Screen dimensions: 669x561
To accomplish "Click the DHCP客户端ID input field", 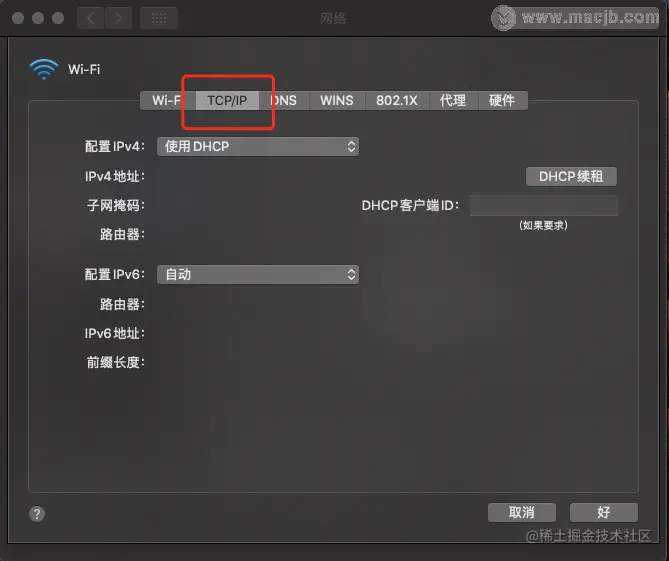I will [x=544, y=206].
